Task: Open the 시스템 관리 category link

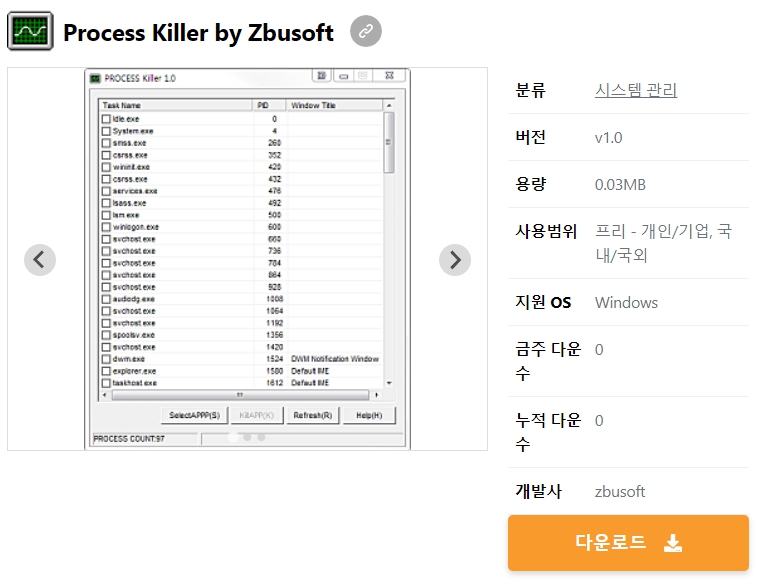Action: pos(636,90)
